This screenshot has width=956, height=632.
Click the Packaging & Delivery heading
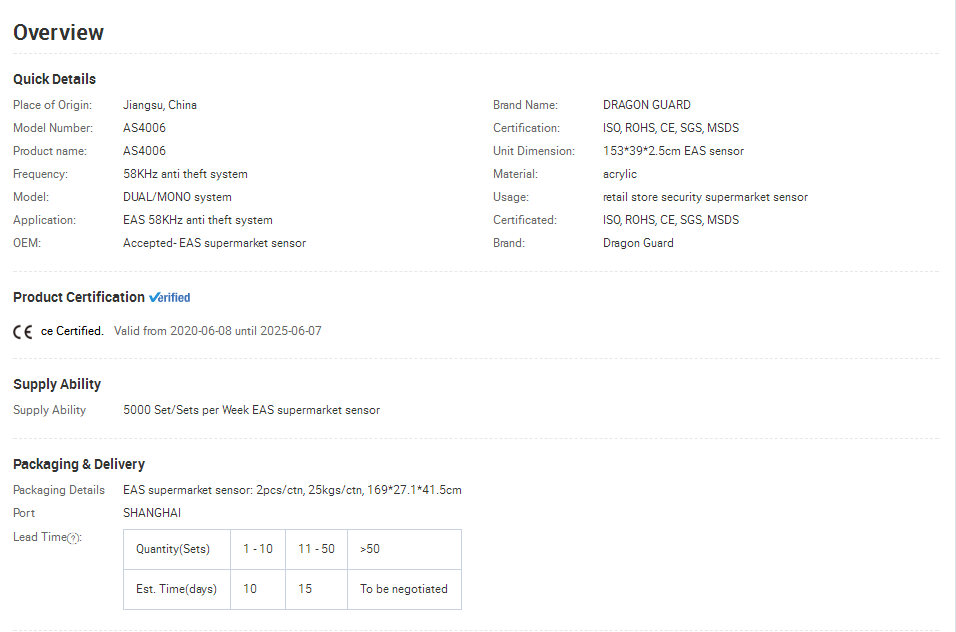tap(79, 464)
